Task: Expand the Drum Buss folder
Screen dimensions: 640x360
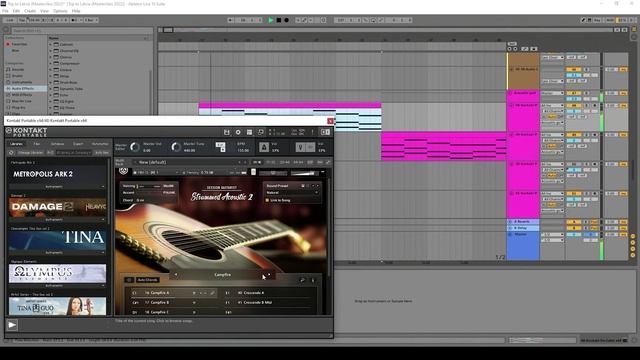Action: coord(51,82)
